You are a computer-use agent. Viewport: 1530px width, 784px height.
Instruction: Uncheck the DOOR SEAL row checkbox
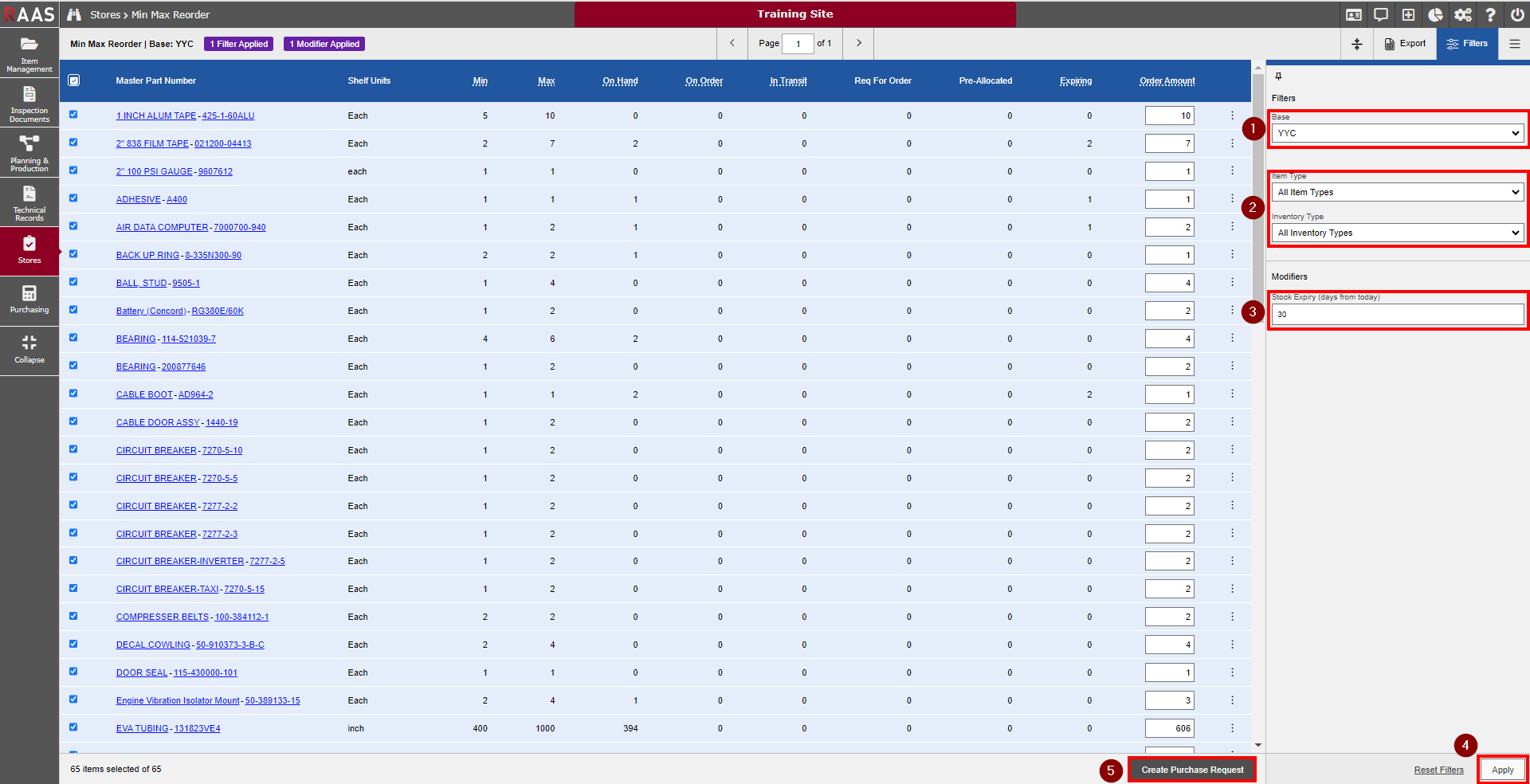(73, 672)
